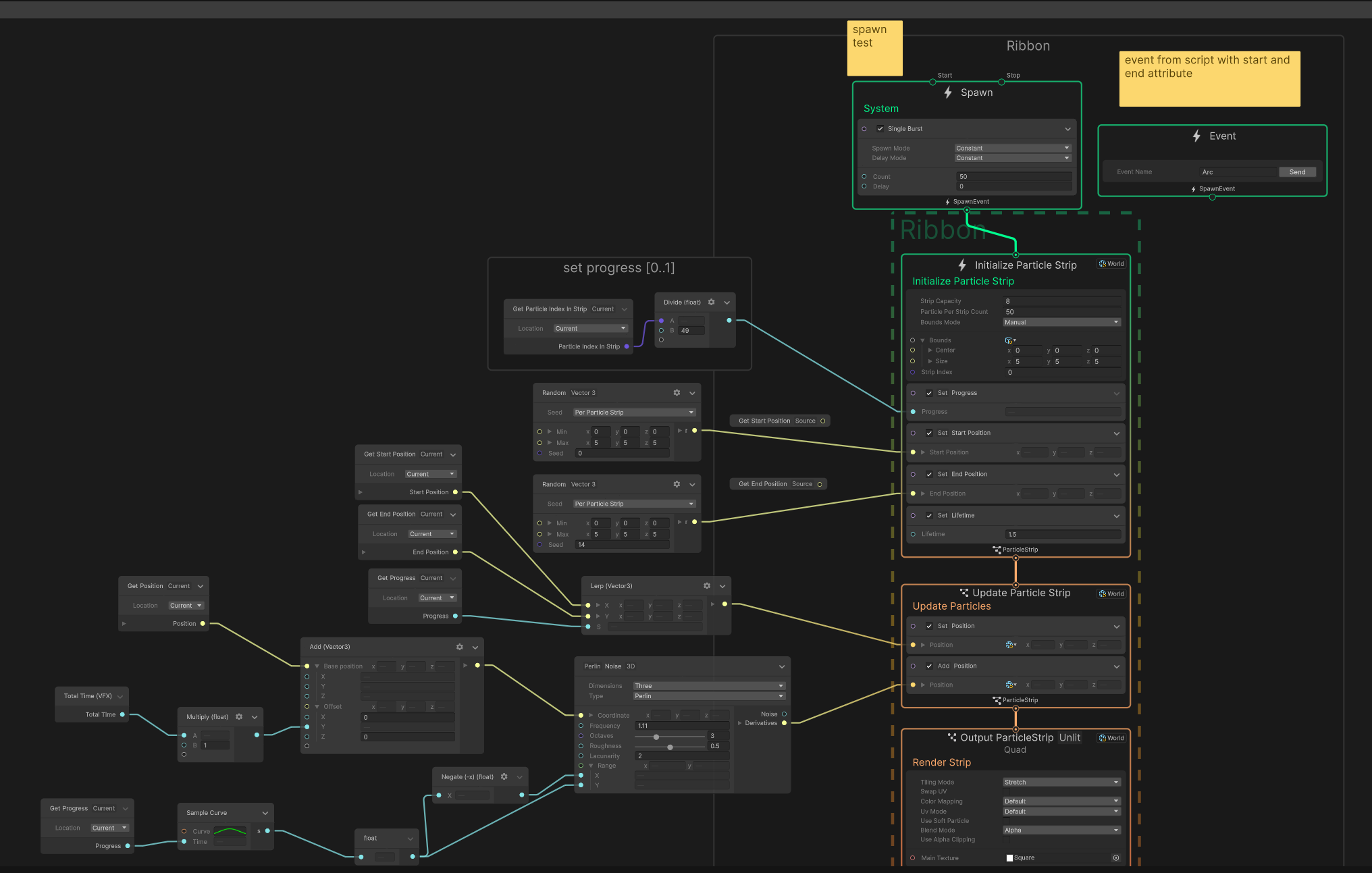Open Perlin Noise Dimensions dropdown
This screenshot has height=873, width=1372.
[709, 686]
